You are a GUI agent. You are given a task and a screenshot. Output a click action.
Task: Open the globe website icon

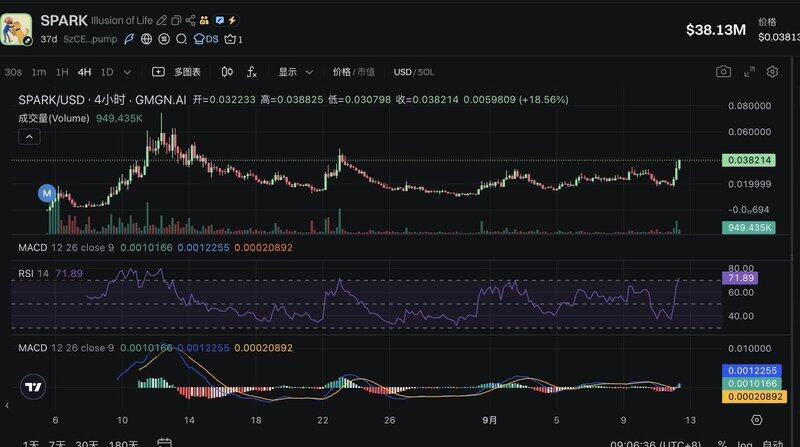click(x=146, y=39)
